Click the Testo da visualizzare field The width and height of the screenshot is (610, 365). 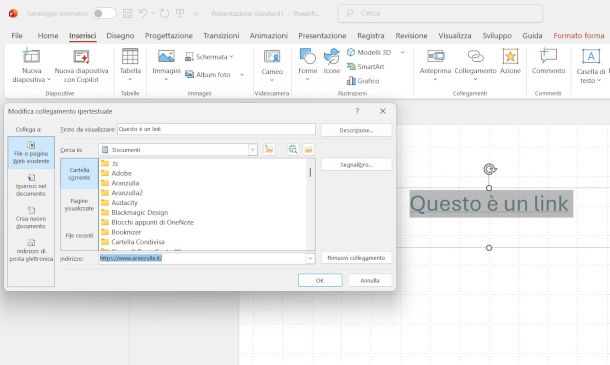pyautogui.click(x=216, y=129)
